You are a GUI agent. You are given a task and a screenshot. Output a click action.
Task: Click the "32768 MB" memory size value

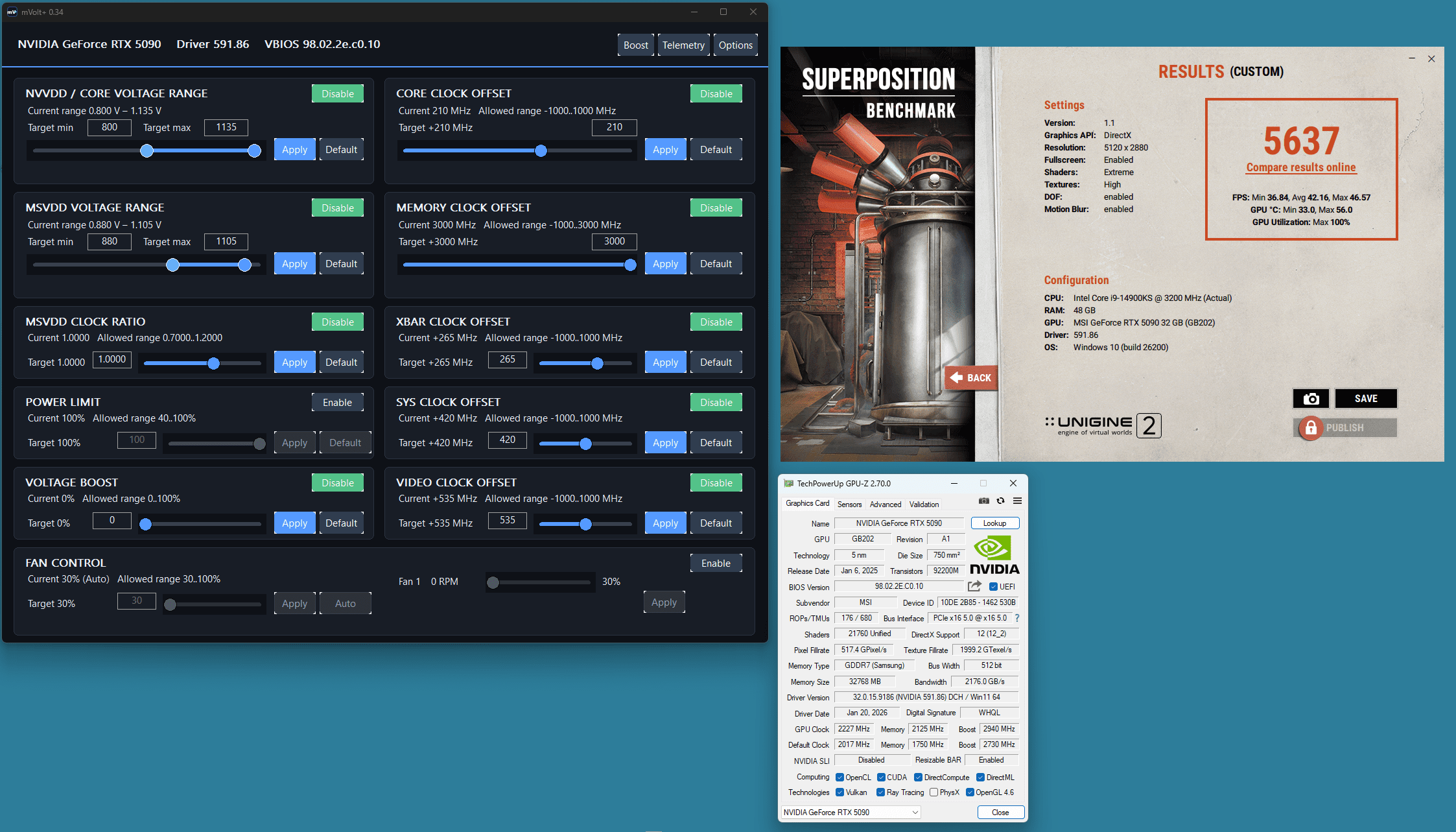865,682
